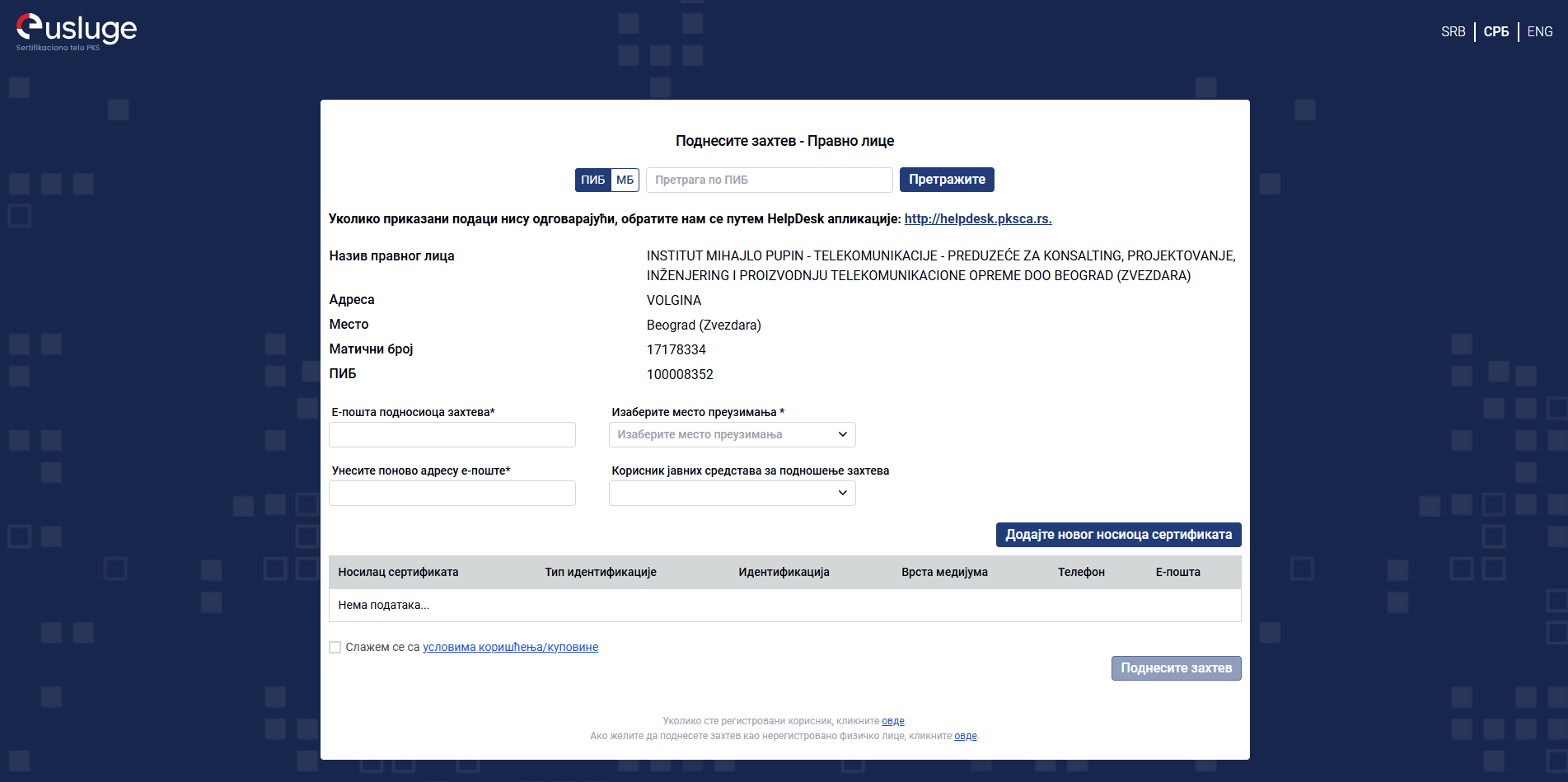
Task: Click the Телефон column header
Action: [1081, 573]
